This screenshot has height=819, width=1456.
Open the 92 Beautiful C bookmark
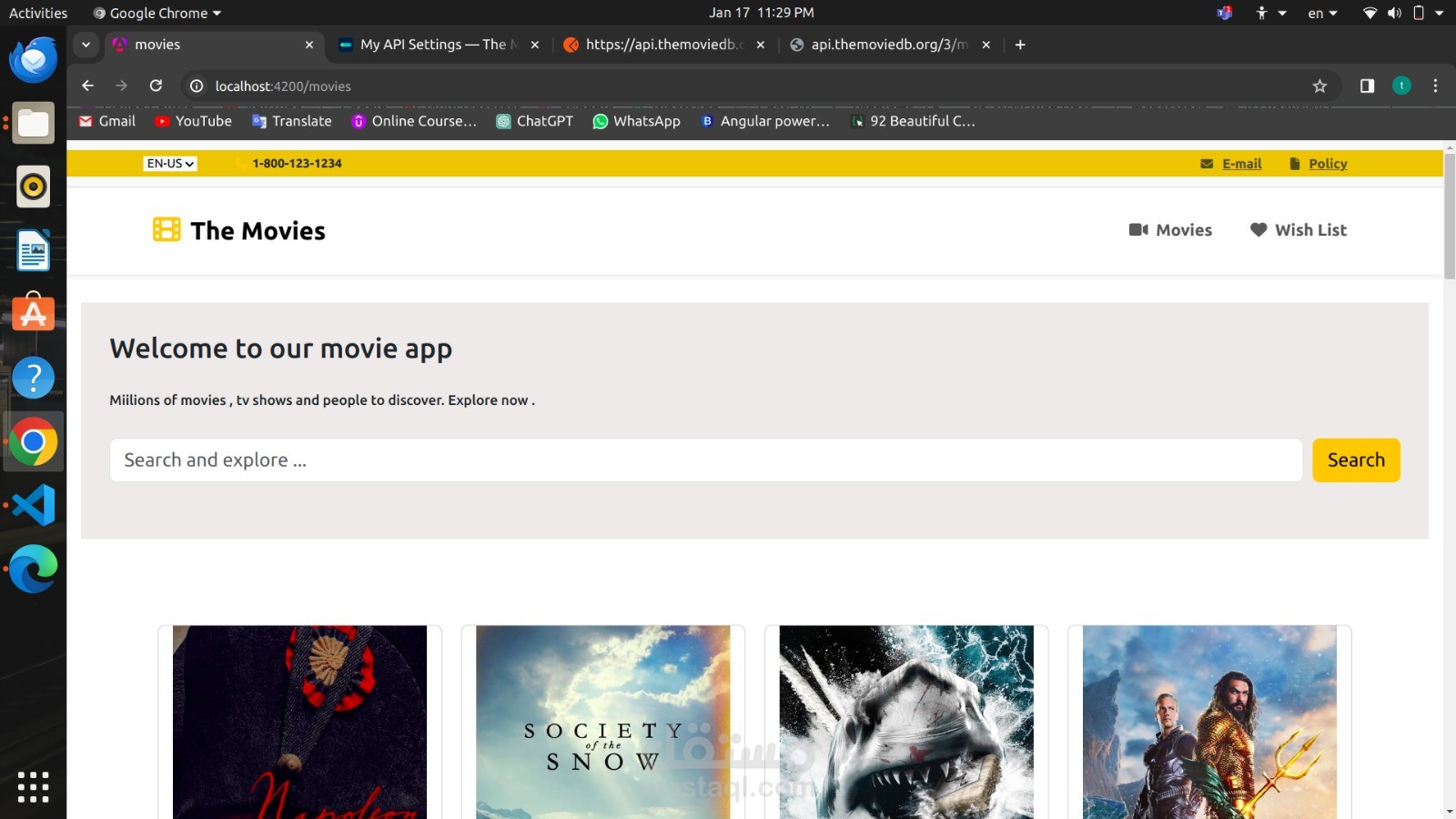913,121
